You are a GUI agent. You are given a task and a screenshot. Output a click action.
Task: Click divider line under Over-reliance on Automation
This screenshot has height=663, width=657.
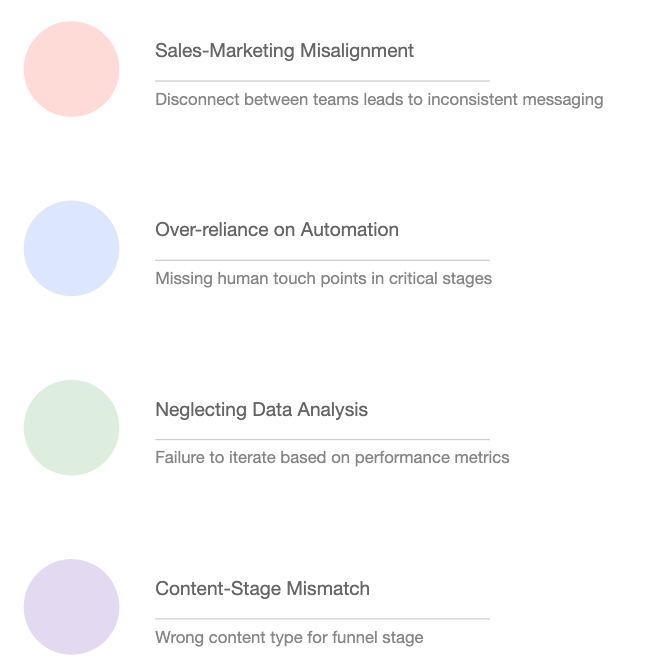coord(323,260)
